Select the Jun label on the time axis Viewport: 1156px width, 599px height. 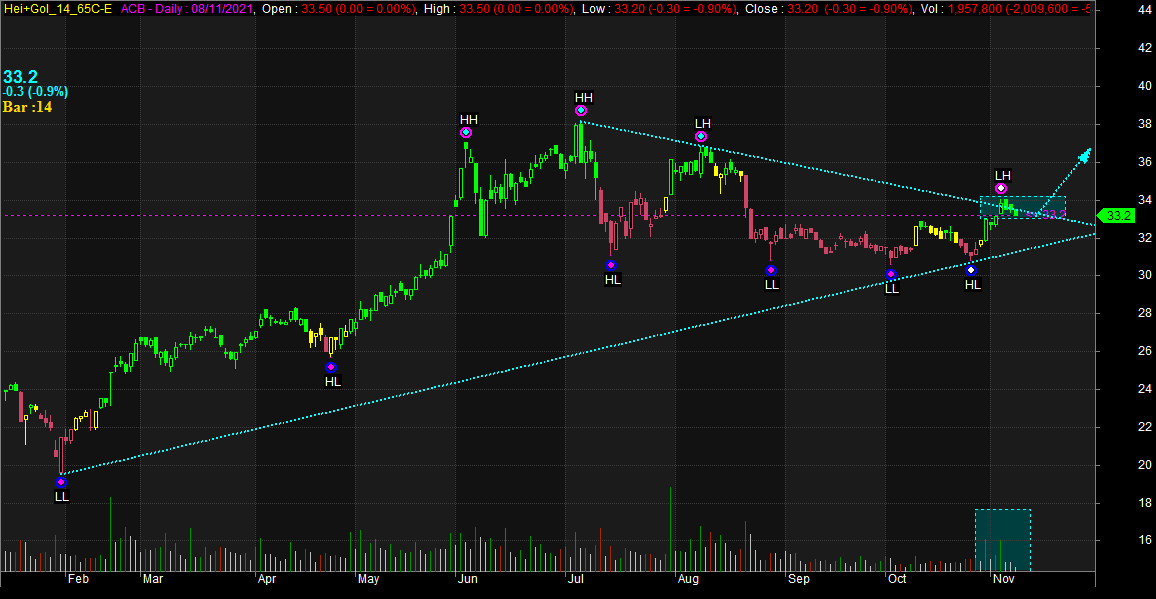pos(467,578)
